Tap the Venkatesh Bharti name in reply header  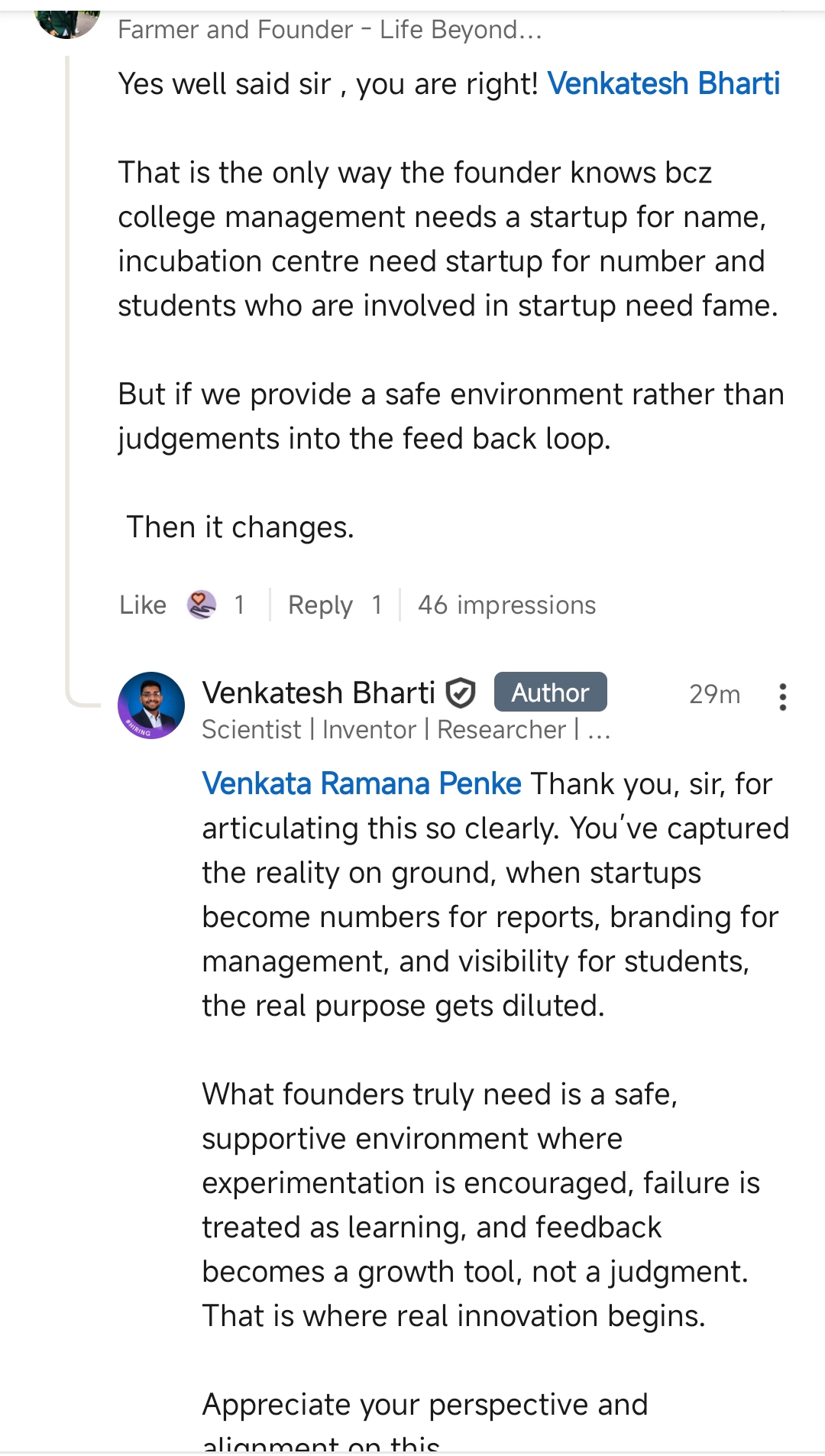tap(319, 693)
